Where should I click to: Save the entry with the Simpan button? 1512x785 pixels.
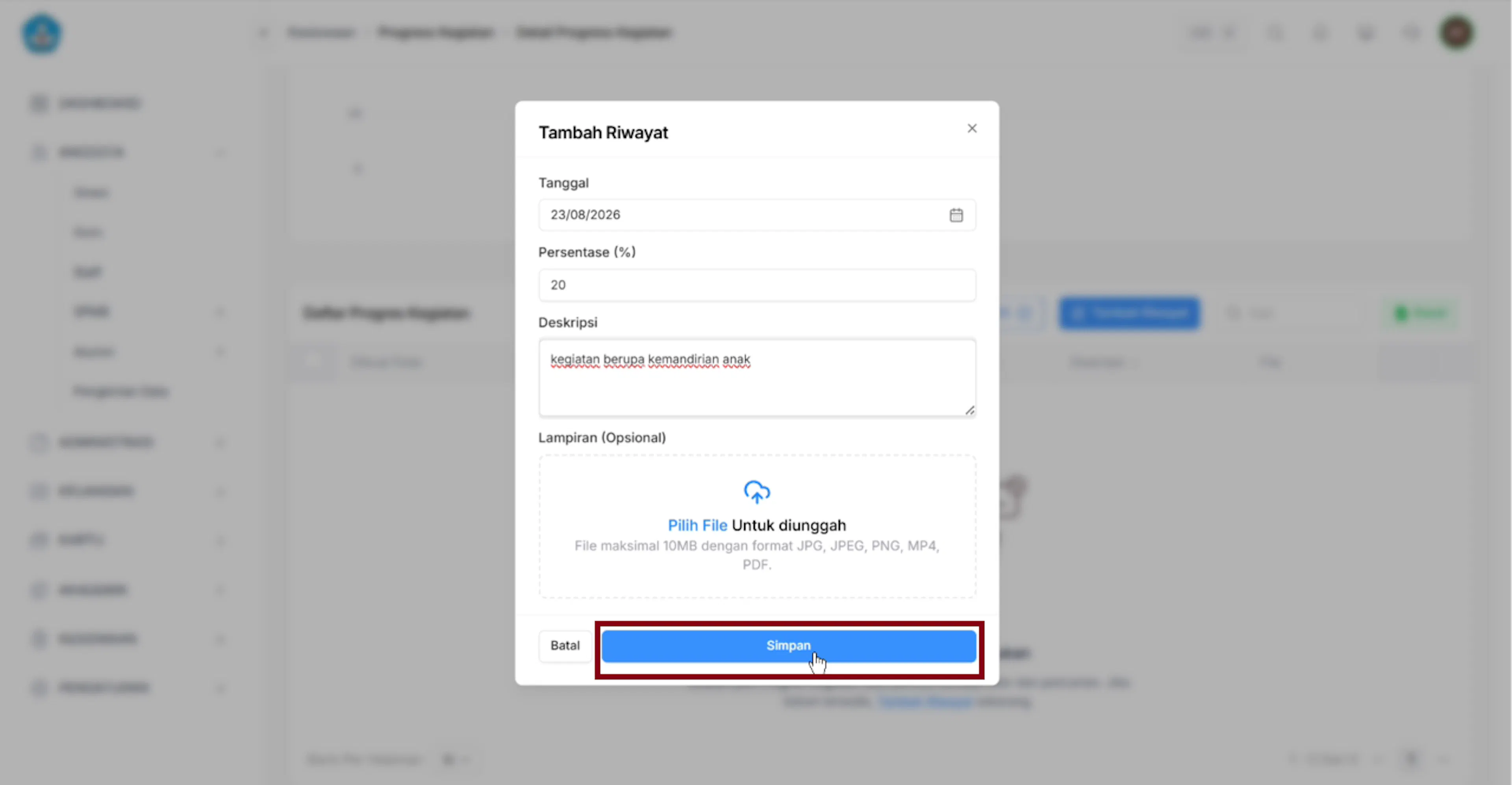click(x=789, y=646)
